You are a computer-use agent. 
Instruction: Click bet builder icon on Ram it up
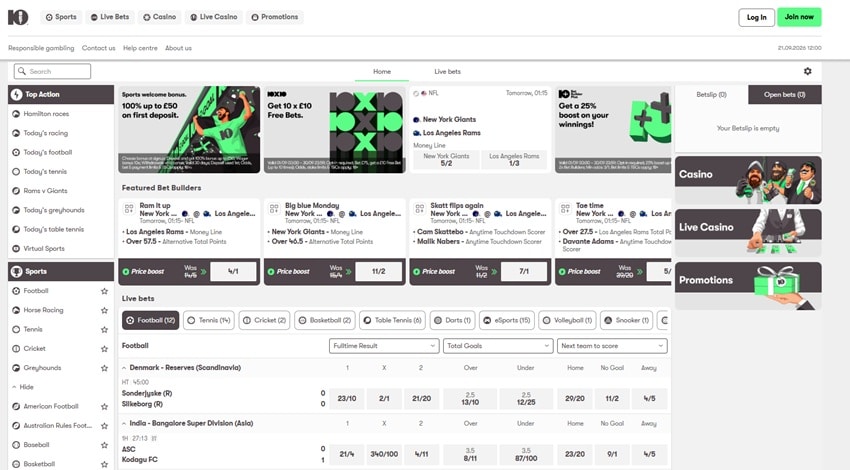(129, 208)
